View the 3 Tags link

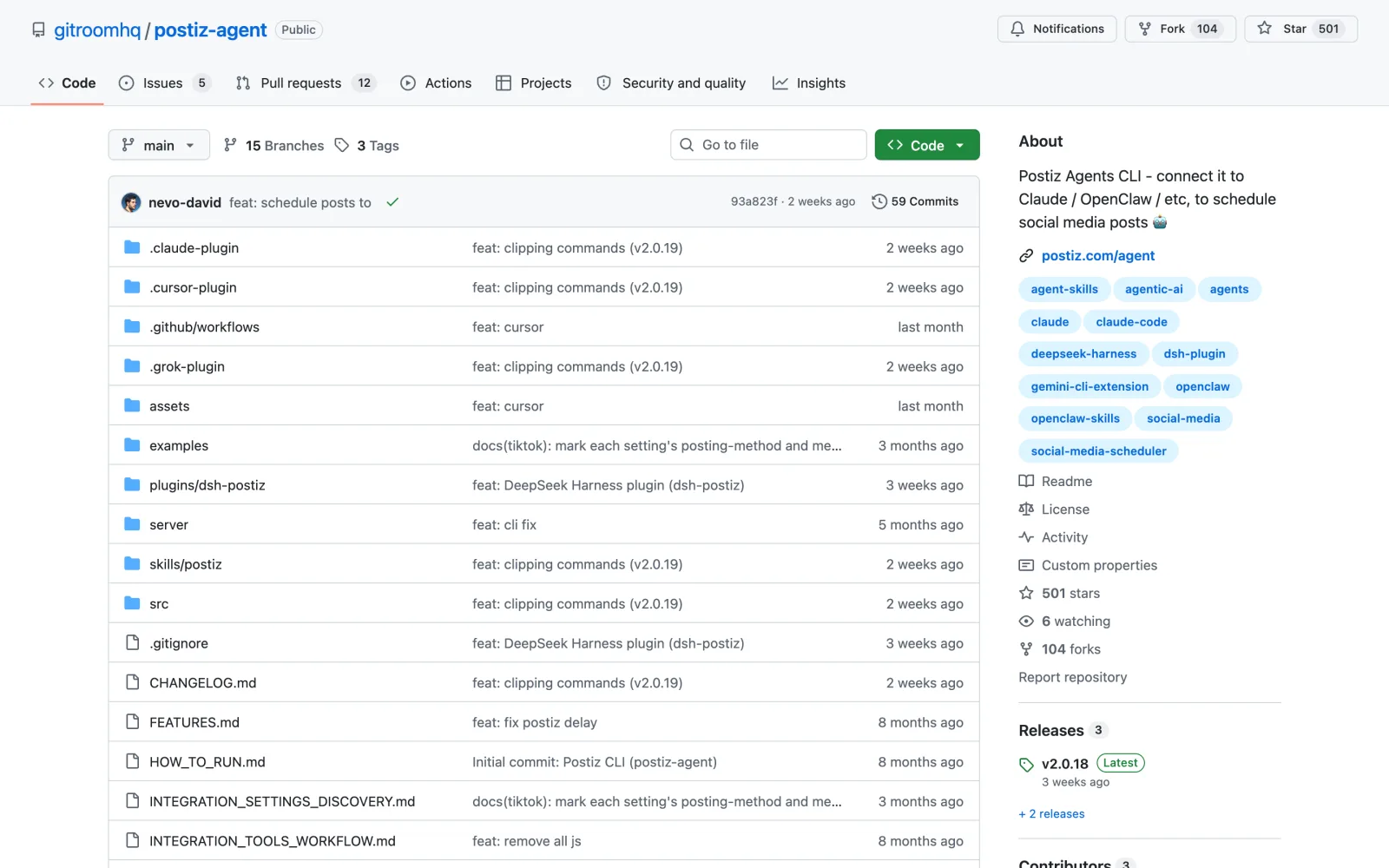point(367,146)
